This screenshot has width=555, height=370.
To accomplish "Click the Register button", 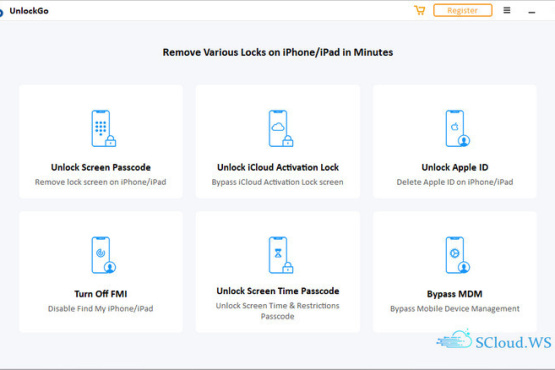I will (463, 10).
